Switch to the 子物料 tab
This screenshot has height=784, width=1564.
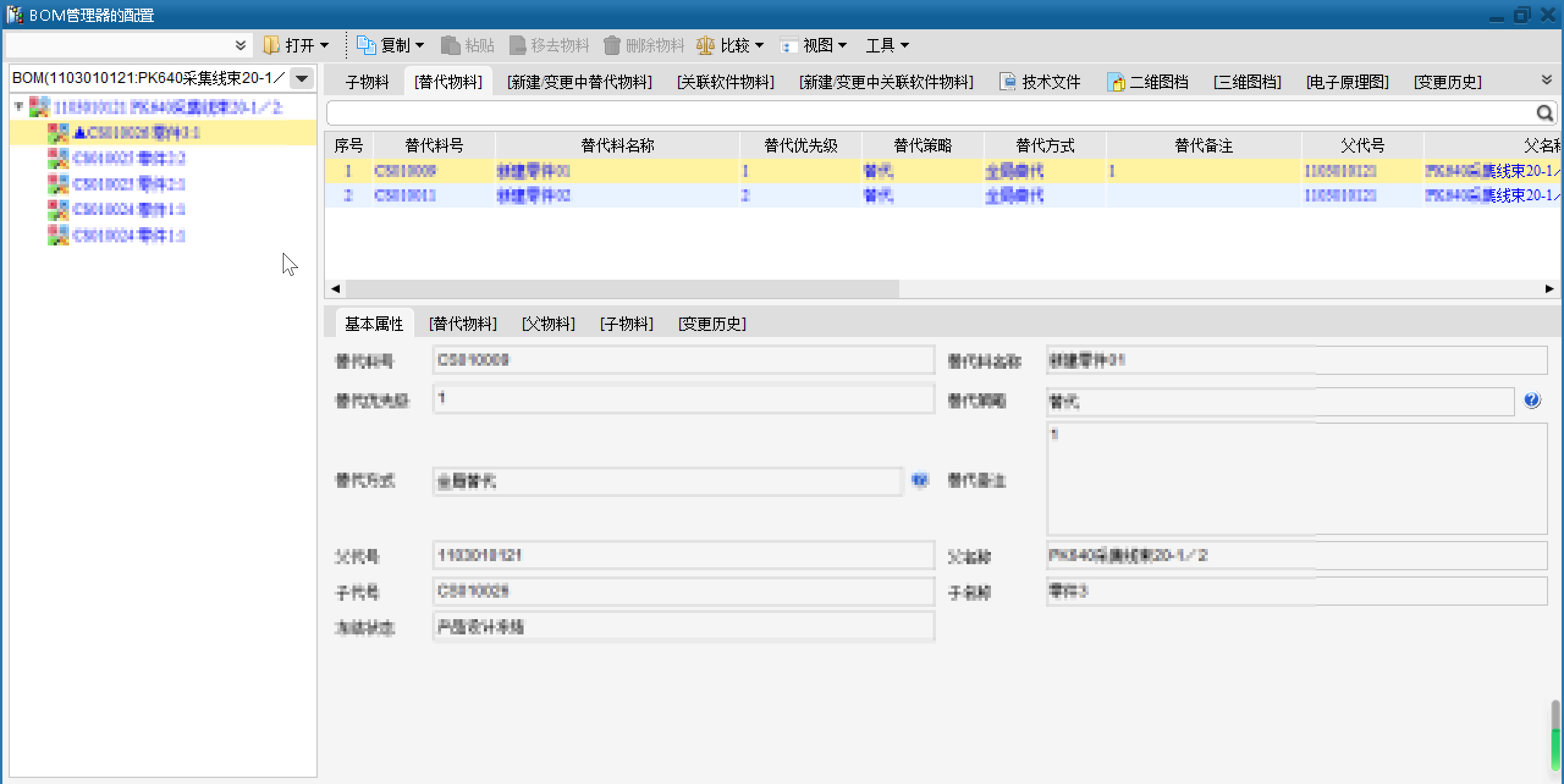click(367, 82)
